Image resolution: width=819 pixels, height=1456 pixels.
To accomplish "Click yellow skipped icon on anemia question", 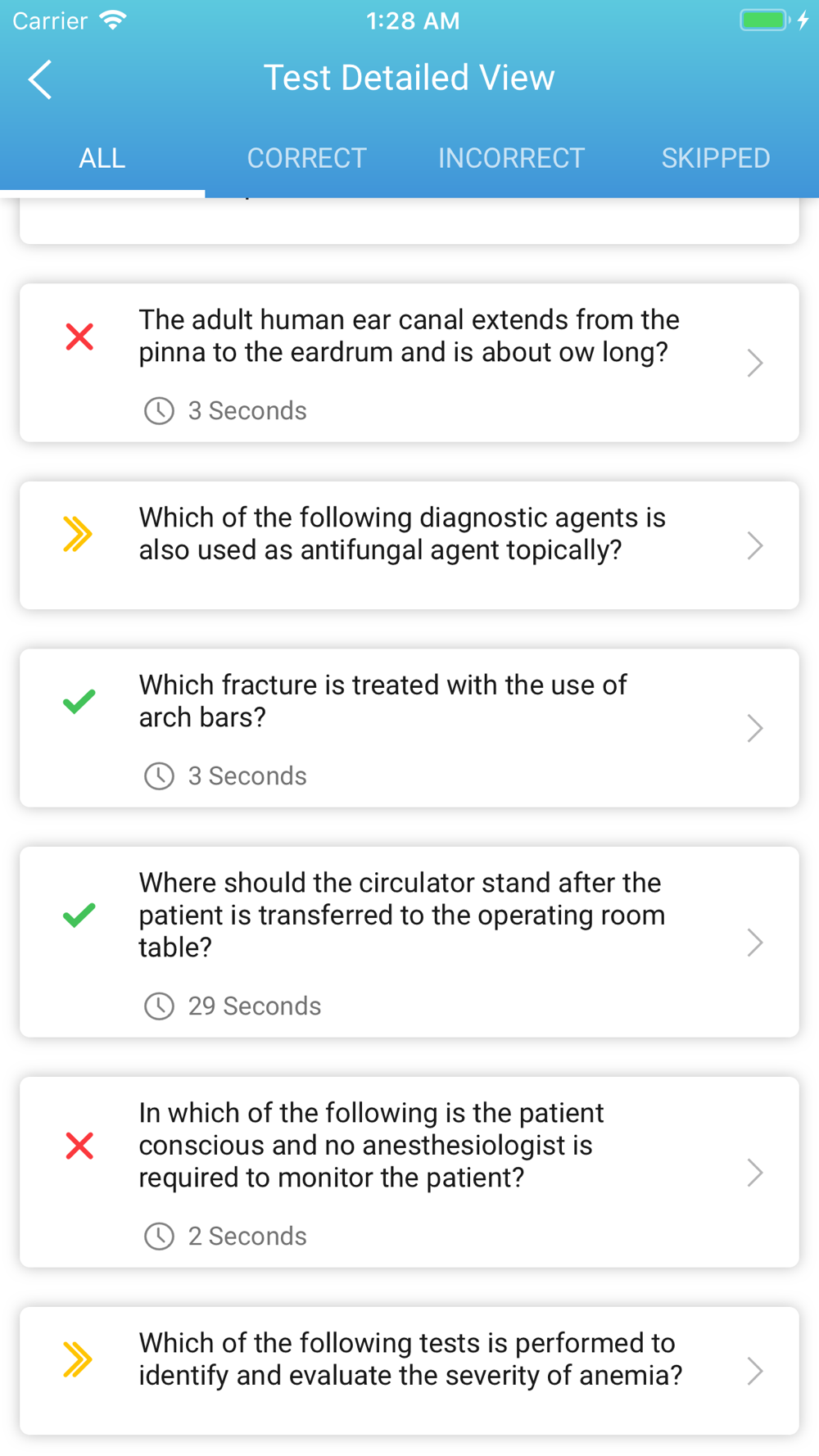I will [78, 1360].
